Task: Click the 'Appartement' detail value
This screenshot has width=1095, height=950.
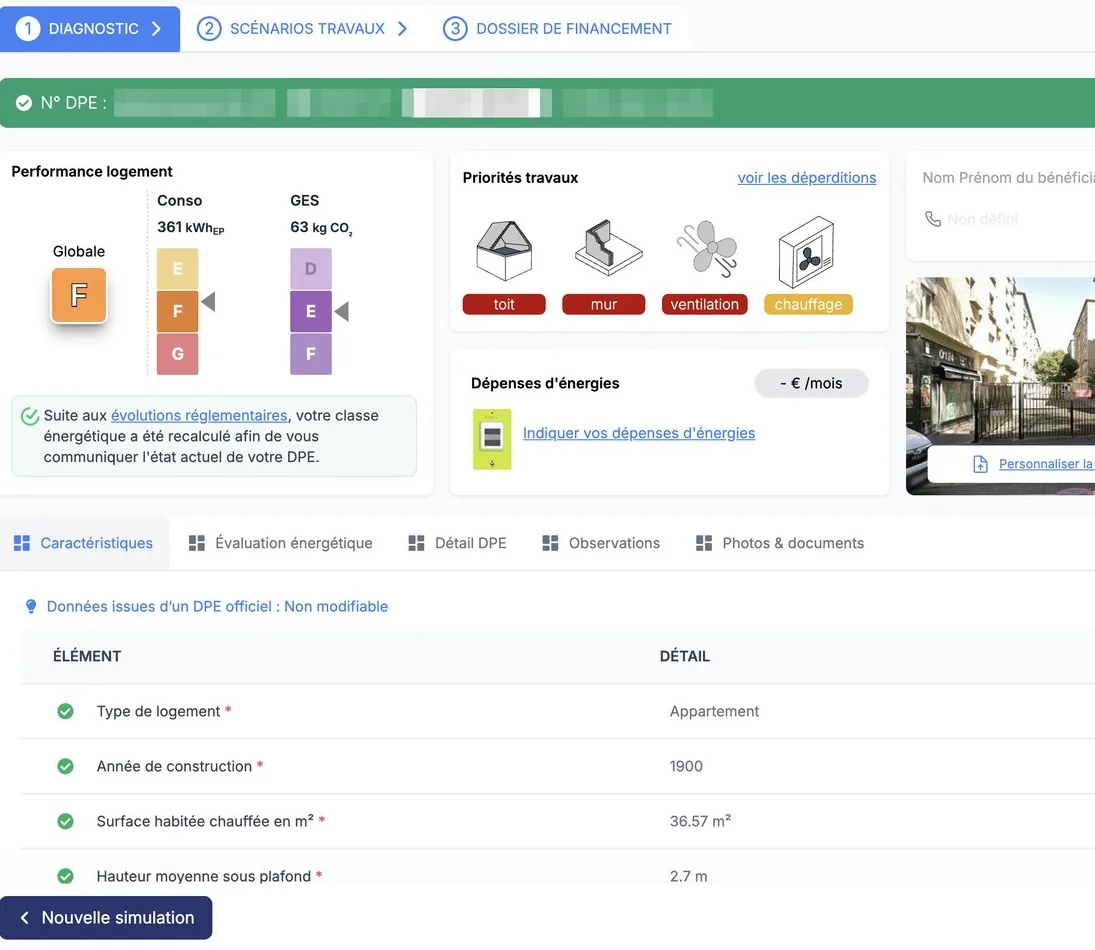Action: (x=714, y=711)
